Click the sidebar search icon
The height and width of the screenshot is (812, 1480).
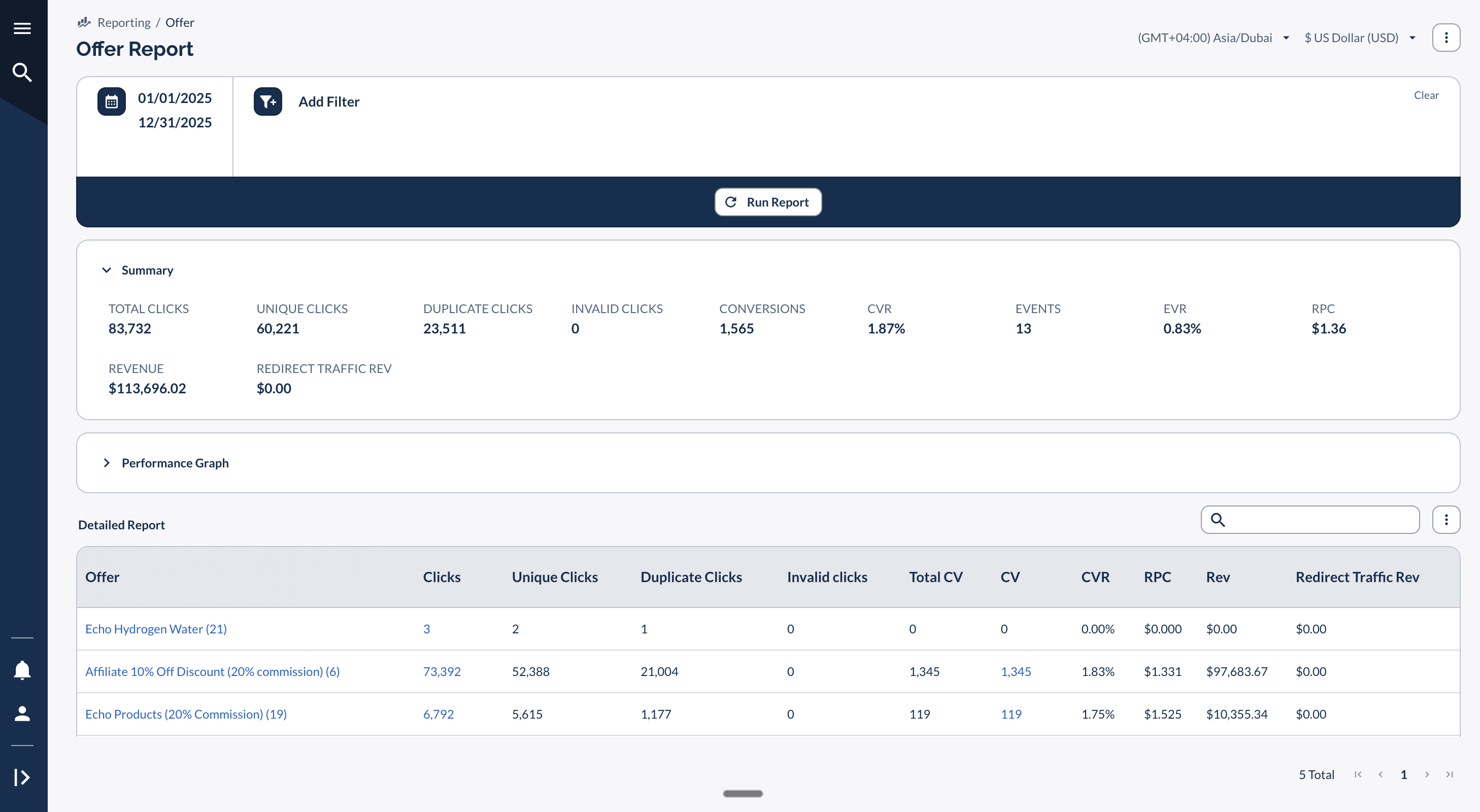pos(22,72)
